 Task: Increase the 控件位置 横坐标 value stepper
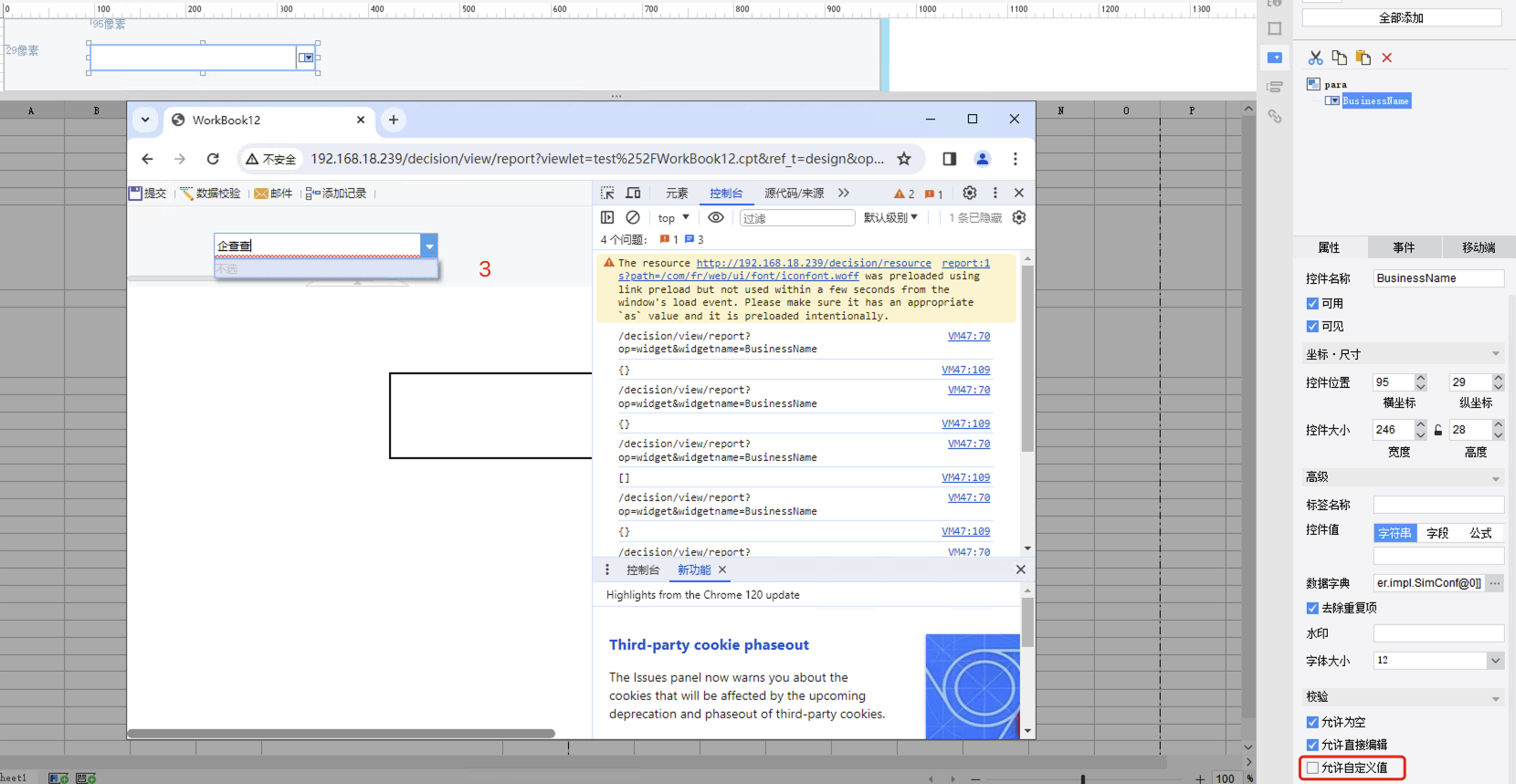tap(1420, 378)
